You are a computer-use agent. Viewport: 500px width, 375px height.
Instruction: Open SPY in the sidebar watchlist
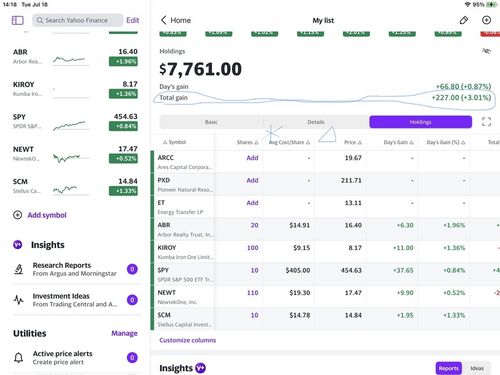coord(75,121)
